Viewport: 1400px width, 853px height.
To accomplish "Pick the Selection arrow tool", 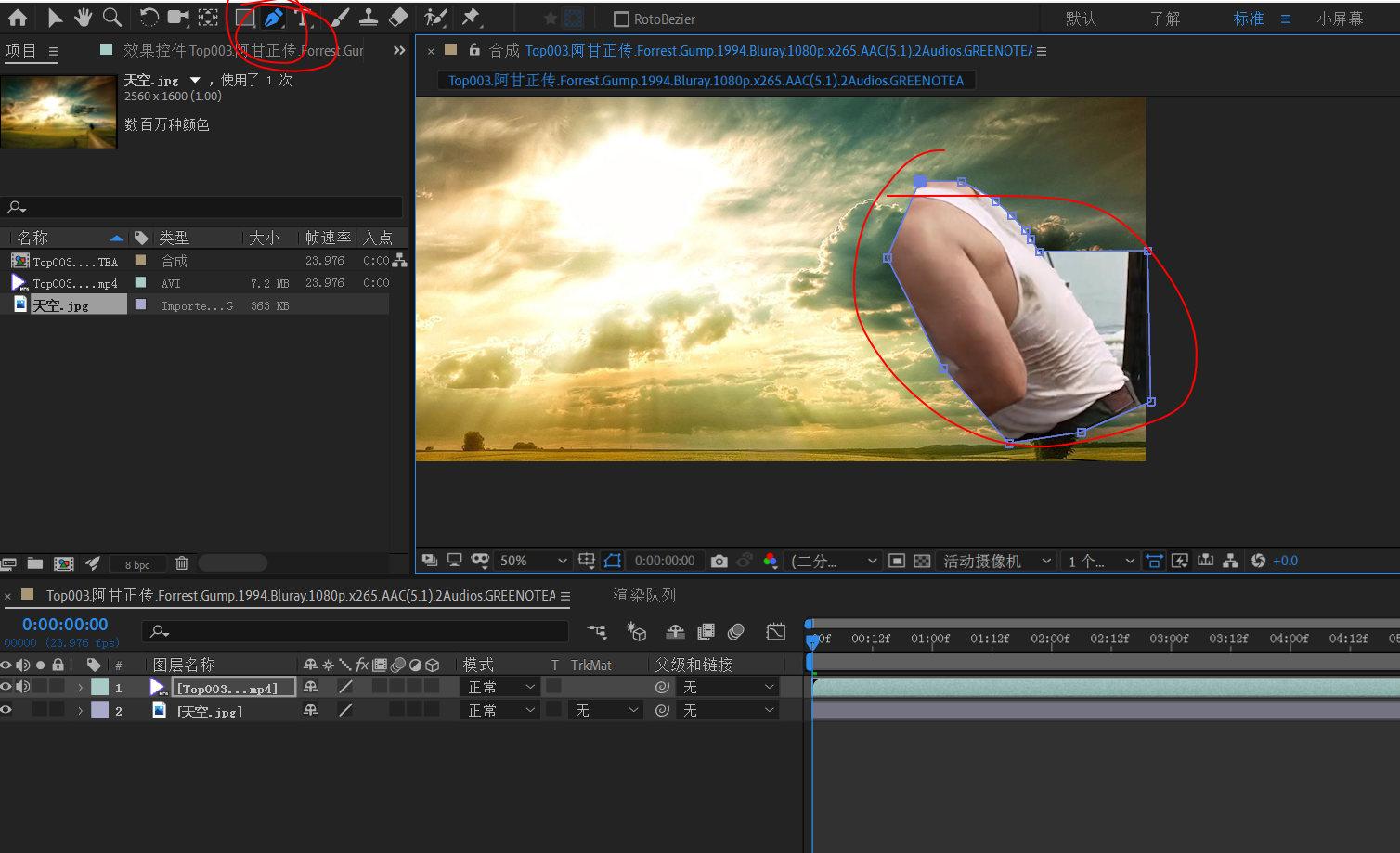I will pyautogui.click(x=55, y=18).
